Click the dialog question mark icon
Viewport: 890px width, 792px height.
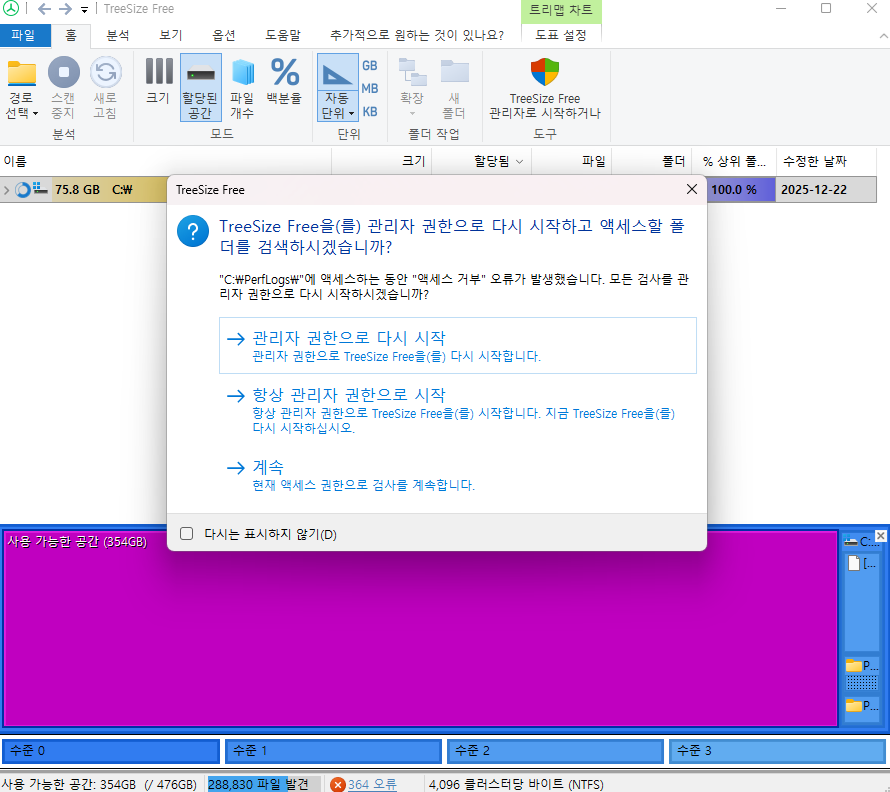193,231
